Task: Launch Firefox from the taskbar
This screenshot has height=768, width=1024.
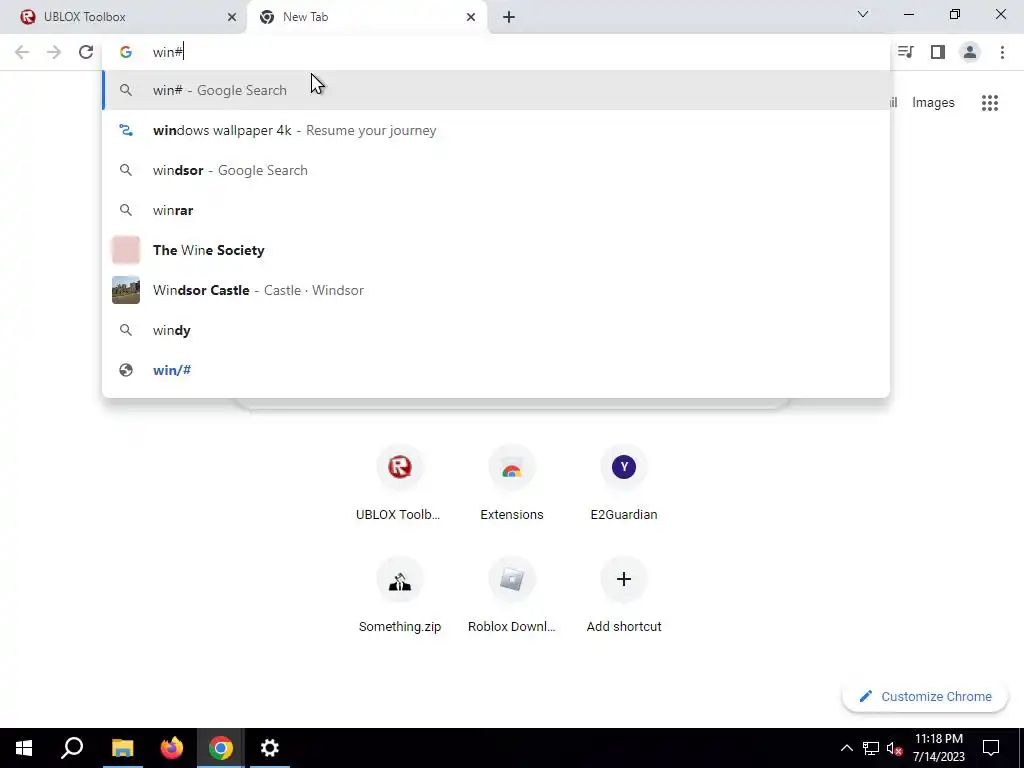Action: tap(172, 748)
